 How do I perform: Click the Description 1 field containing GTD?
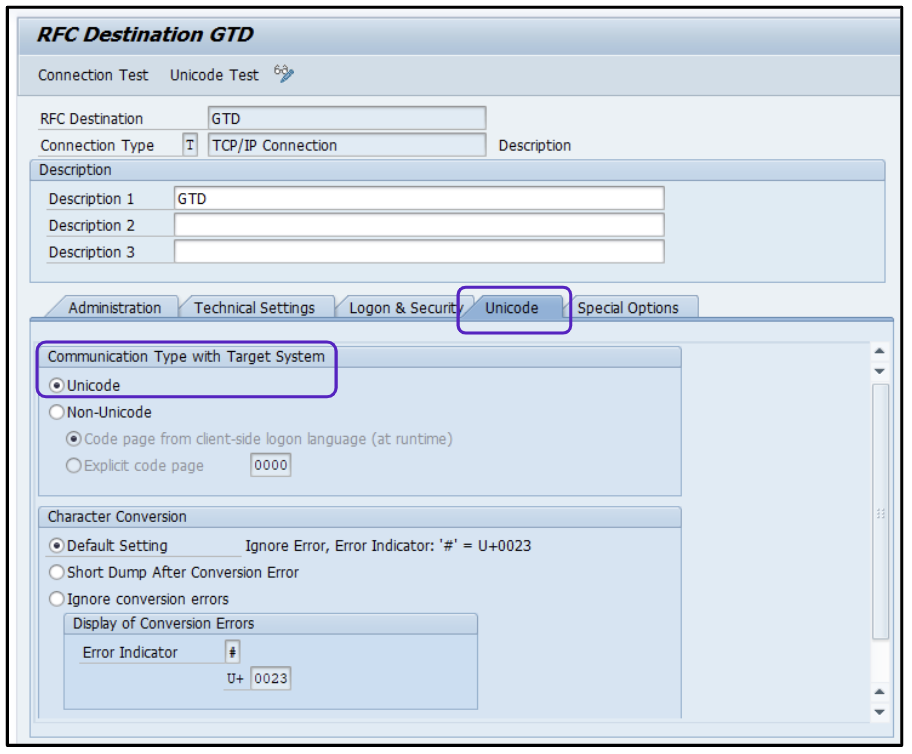[418, 199]
